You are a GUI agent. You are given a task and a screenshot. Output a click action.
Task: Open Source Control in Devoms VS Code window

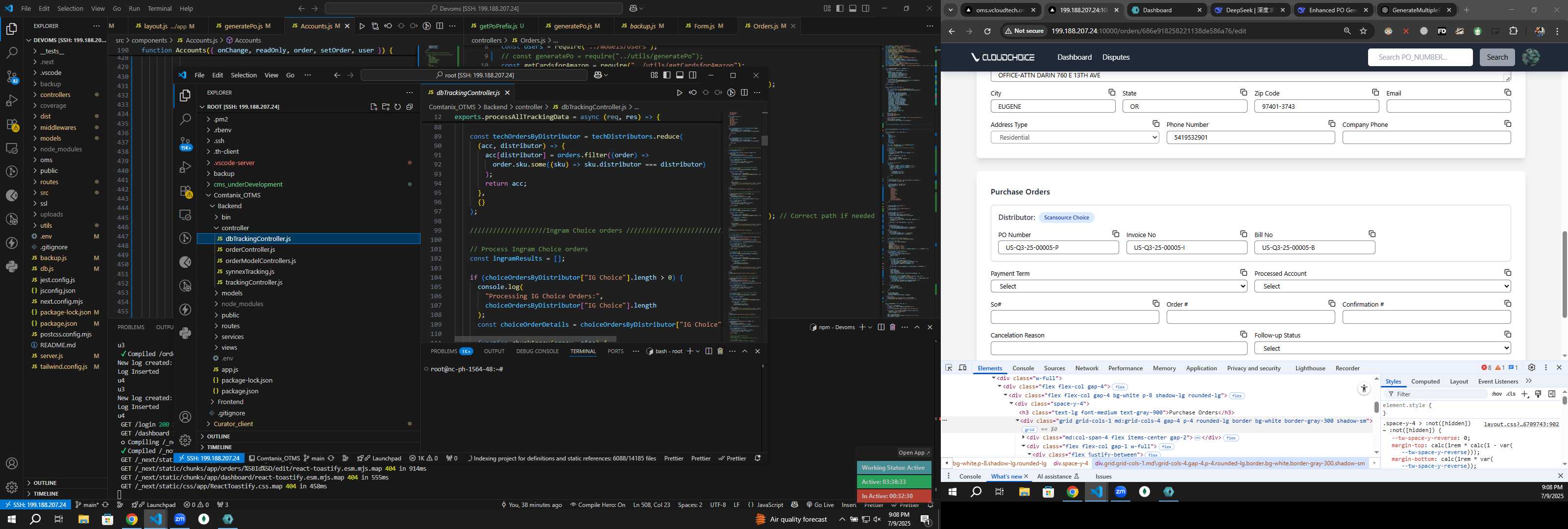pos(12,77)
